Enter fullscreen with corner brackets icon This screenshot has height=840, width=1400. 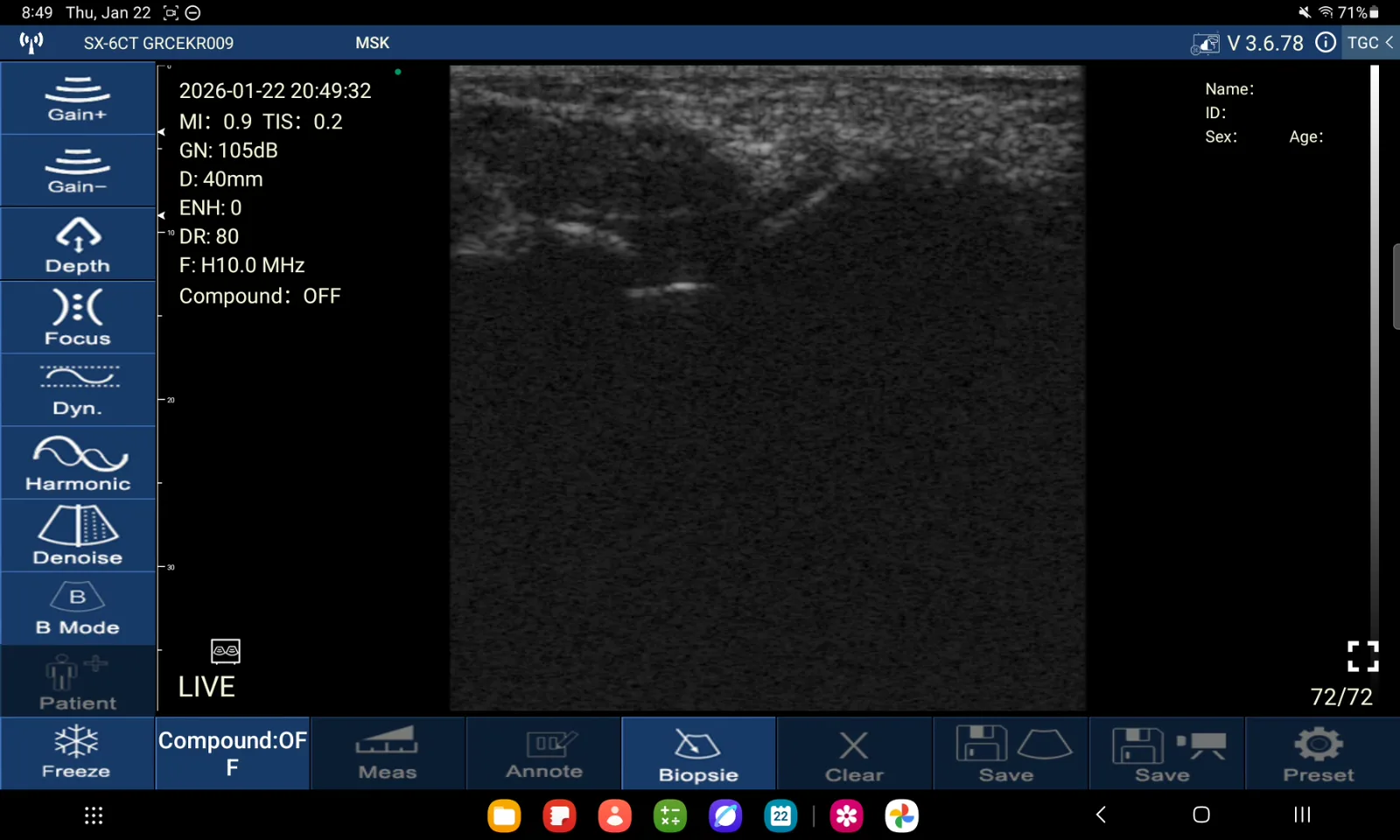[x=1362, y=656]
